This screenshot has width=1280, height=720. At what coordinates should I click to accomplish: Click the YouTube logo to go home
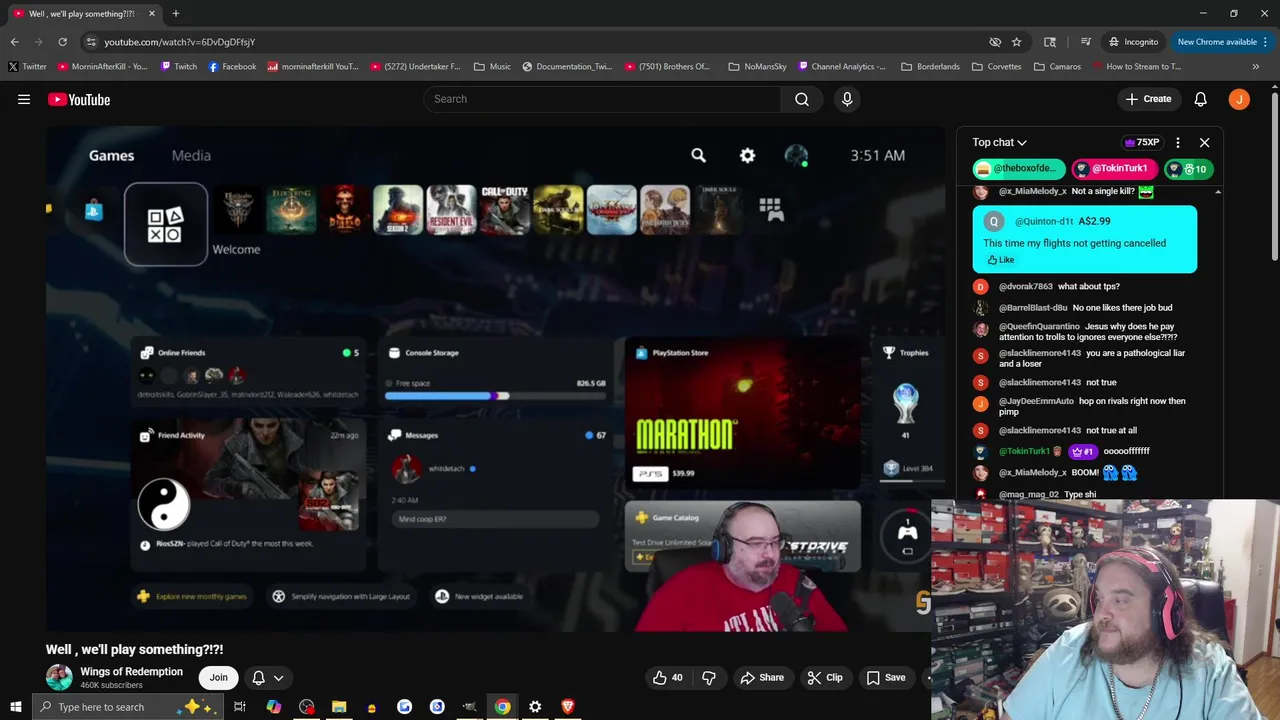click(x=79, y=99)
